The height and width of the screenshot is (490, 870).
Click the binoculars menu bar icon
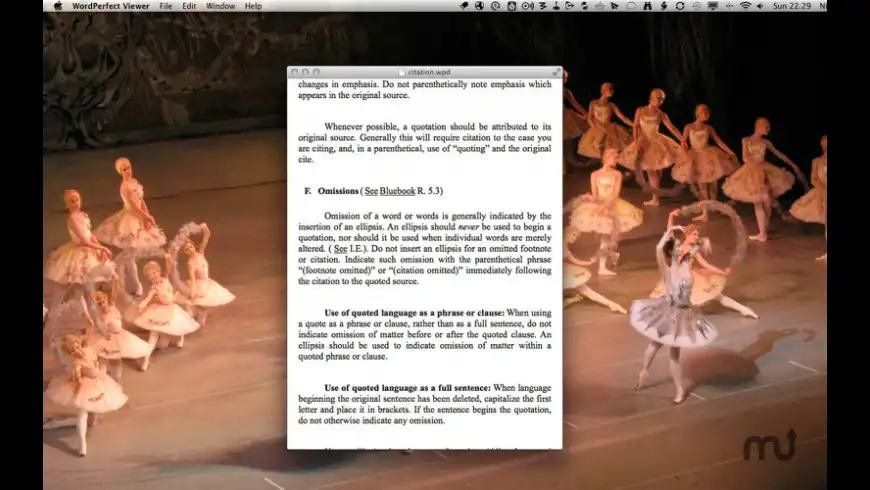coord(648,6)
